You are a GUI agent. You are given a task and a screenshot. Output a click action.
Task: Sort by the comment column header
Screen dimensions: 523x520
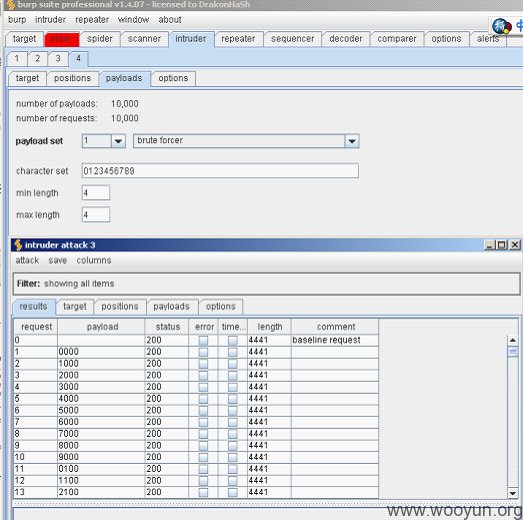[335, 327]
